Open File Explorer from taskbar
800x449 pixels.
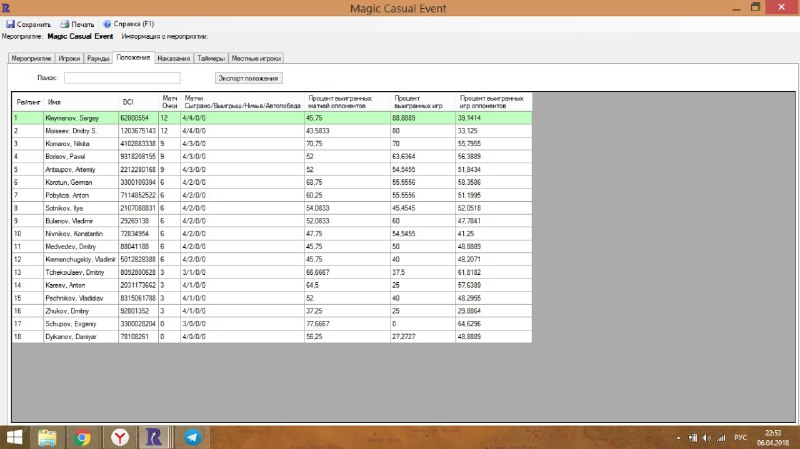pos(47,437)
